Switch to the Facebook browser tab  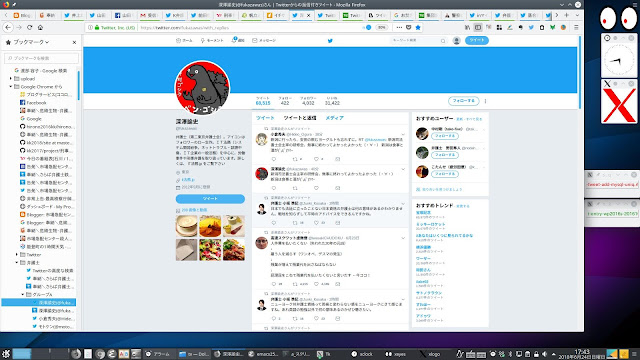point(124,15)
